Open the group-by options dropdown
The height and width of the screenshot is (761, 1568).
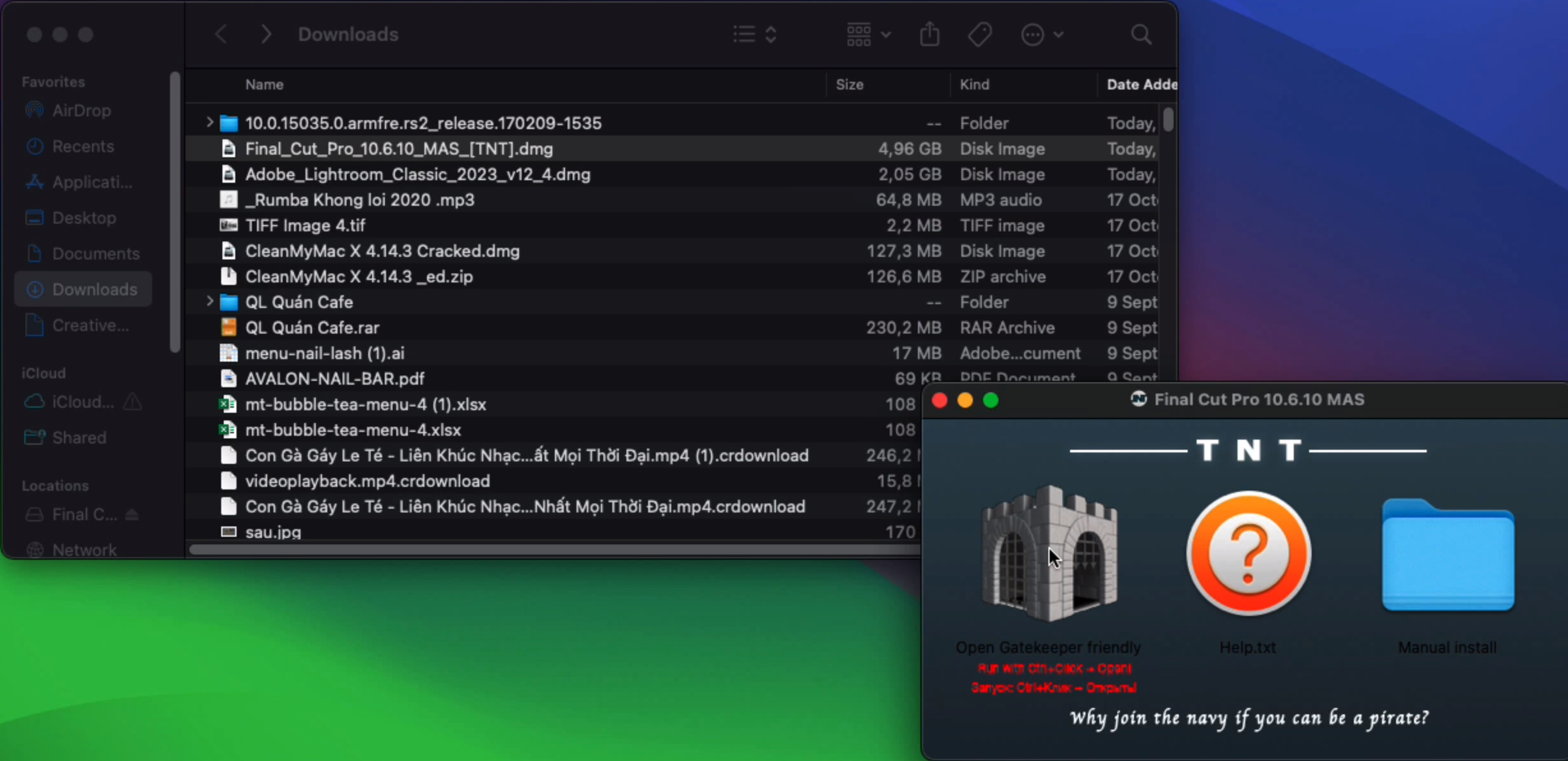[x=868, y=35]
